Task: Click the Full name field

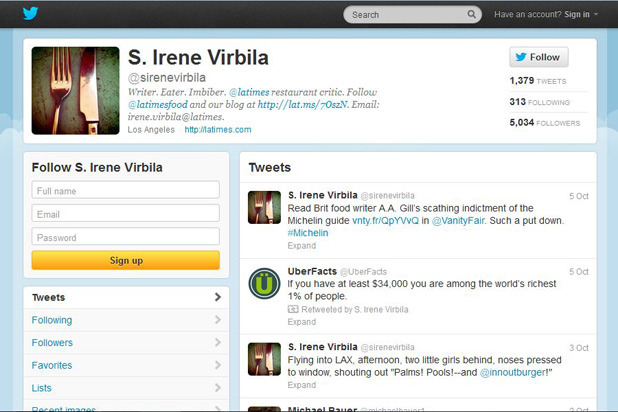Action: [x=126, y=190]
